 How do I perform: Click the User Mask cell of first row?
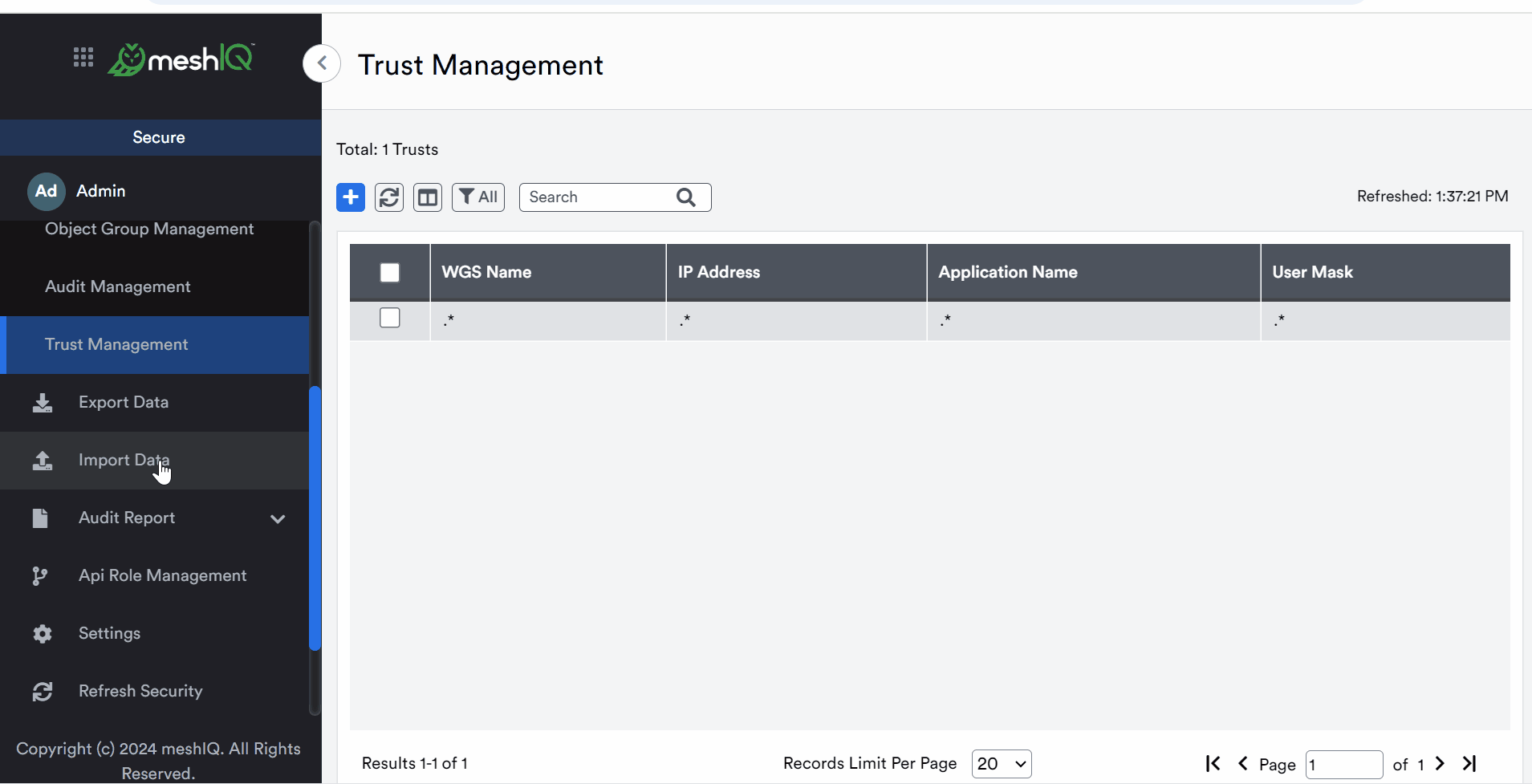(1386, 321)
